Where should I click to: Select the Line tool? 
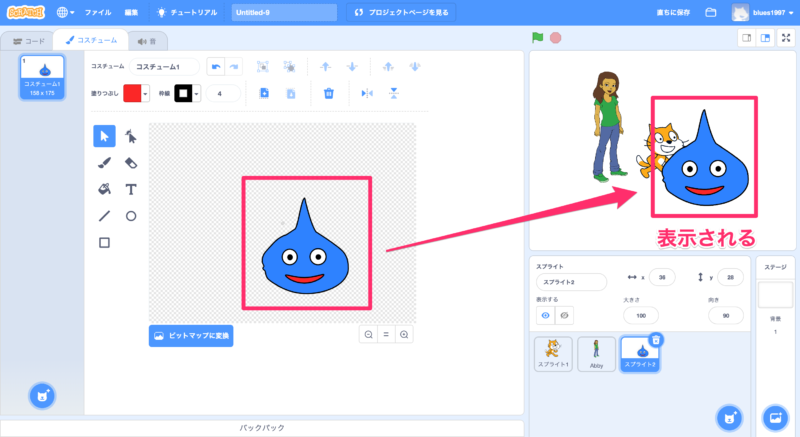(104, 215)
